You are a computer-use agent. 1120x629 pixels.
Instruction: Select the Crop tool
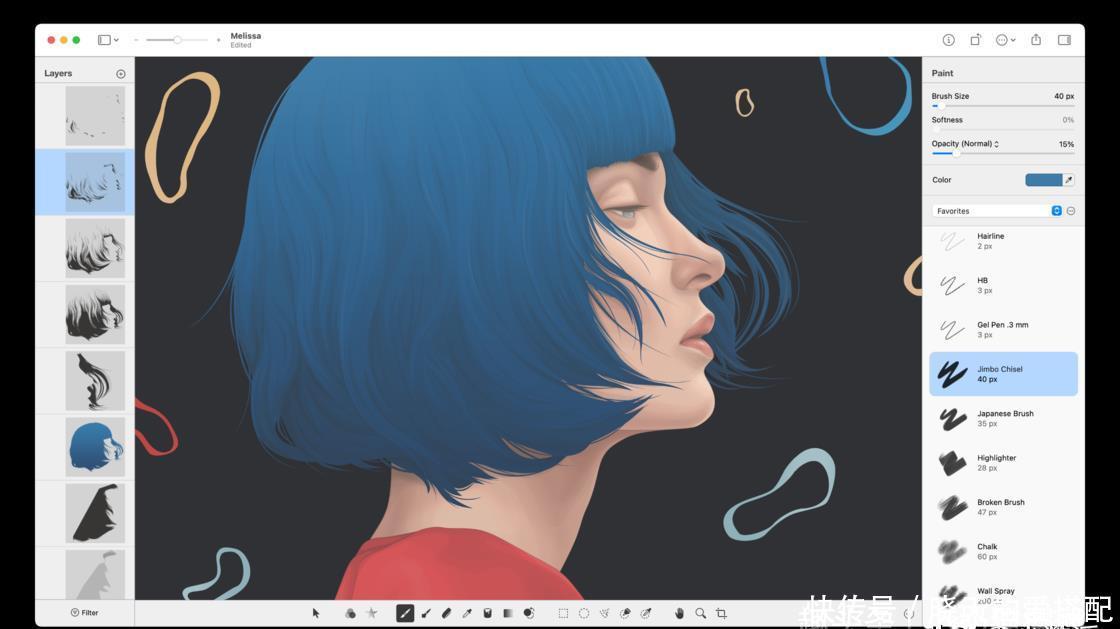(x=721, y=613)
